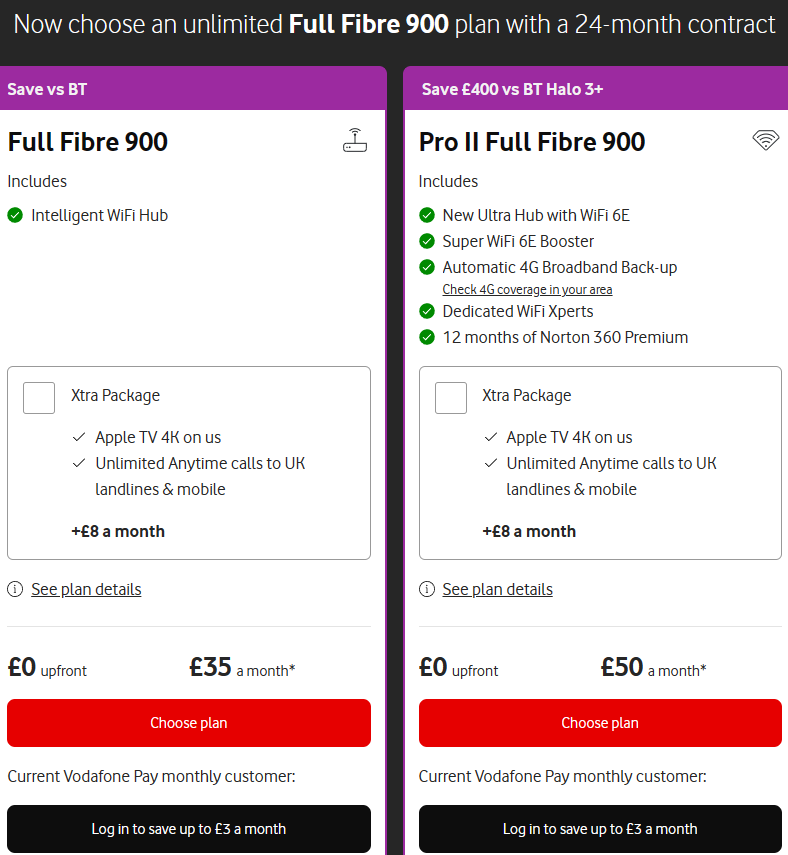Open See plan details for Pro II Full Fibre 900
Screen dimensions: 788x855
pyautogui.click(x=497, y=589)
